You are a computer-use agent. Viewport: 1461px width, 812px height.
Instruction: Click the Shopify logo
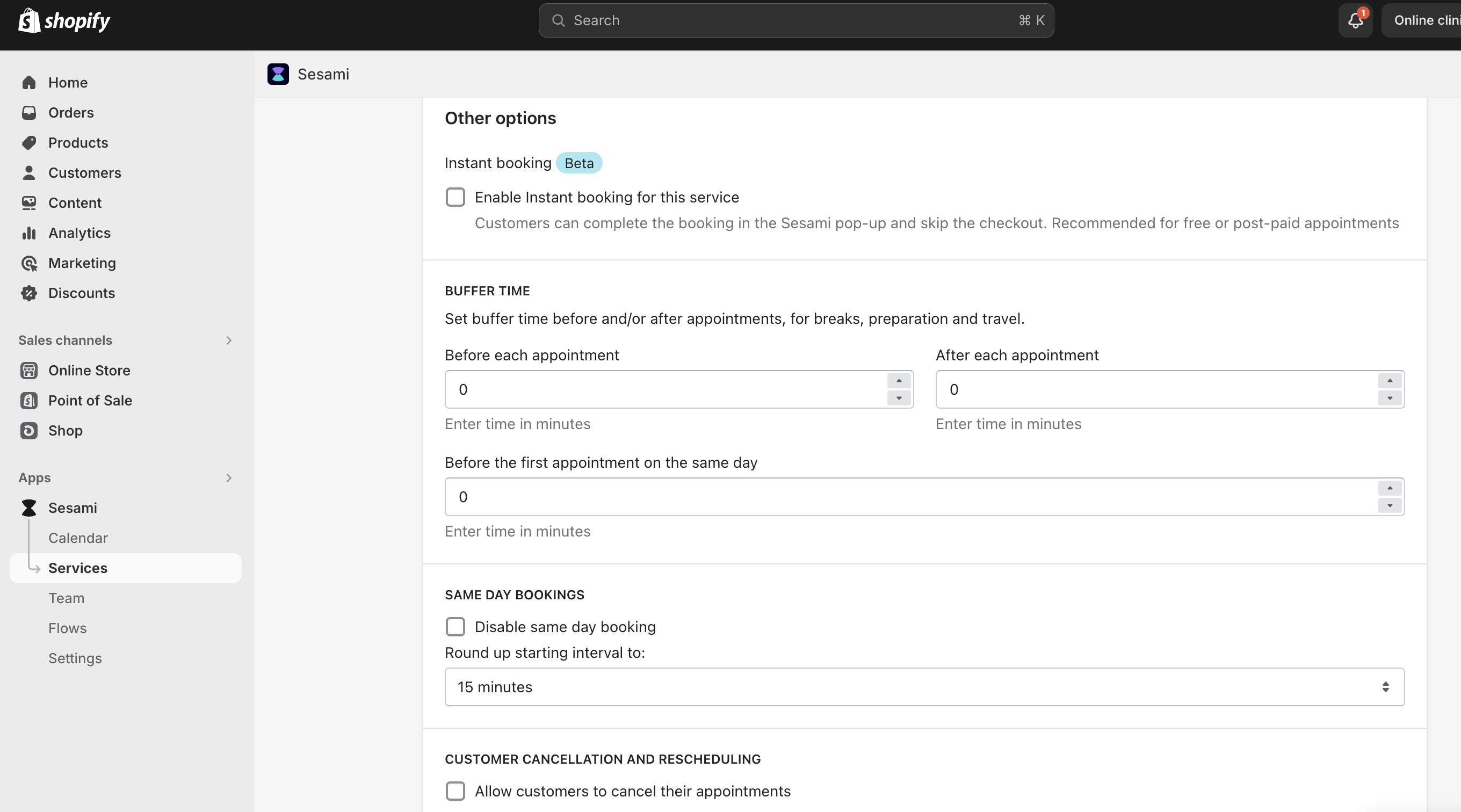(x=63, y=20)
